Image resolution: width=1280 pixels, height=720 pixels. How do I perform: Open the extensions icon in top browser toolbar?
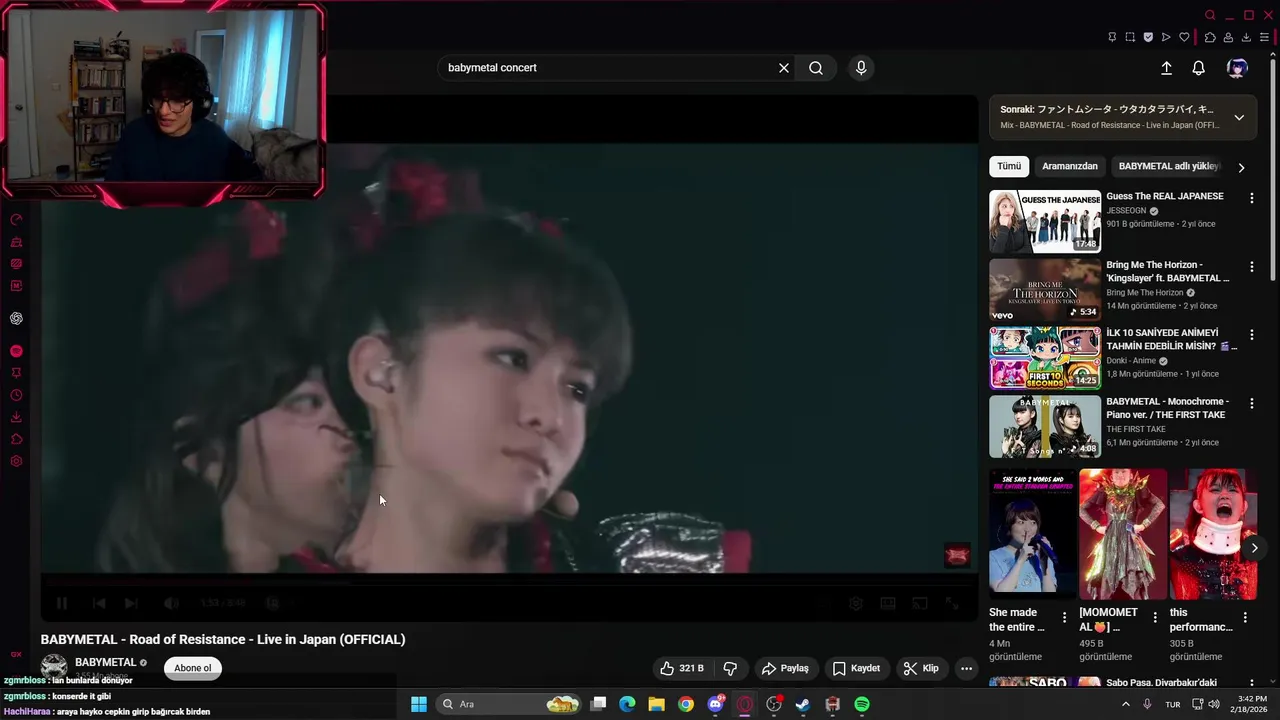(1209, 37)
